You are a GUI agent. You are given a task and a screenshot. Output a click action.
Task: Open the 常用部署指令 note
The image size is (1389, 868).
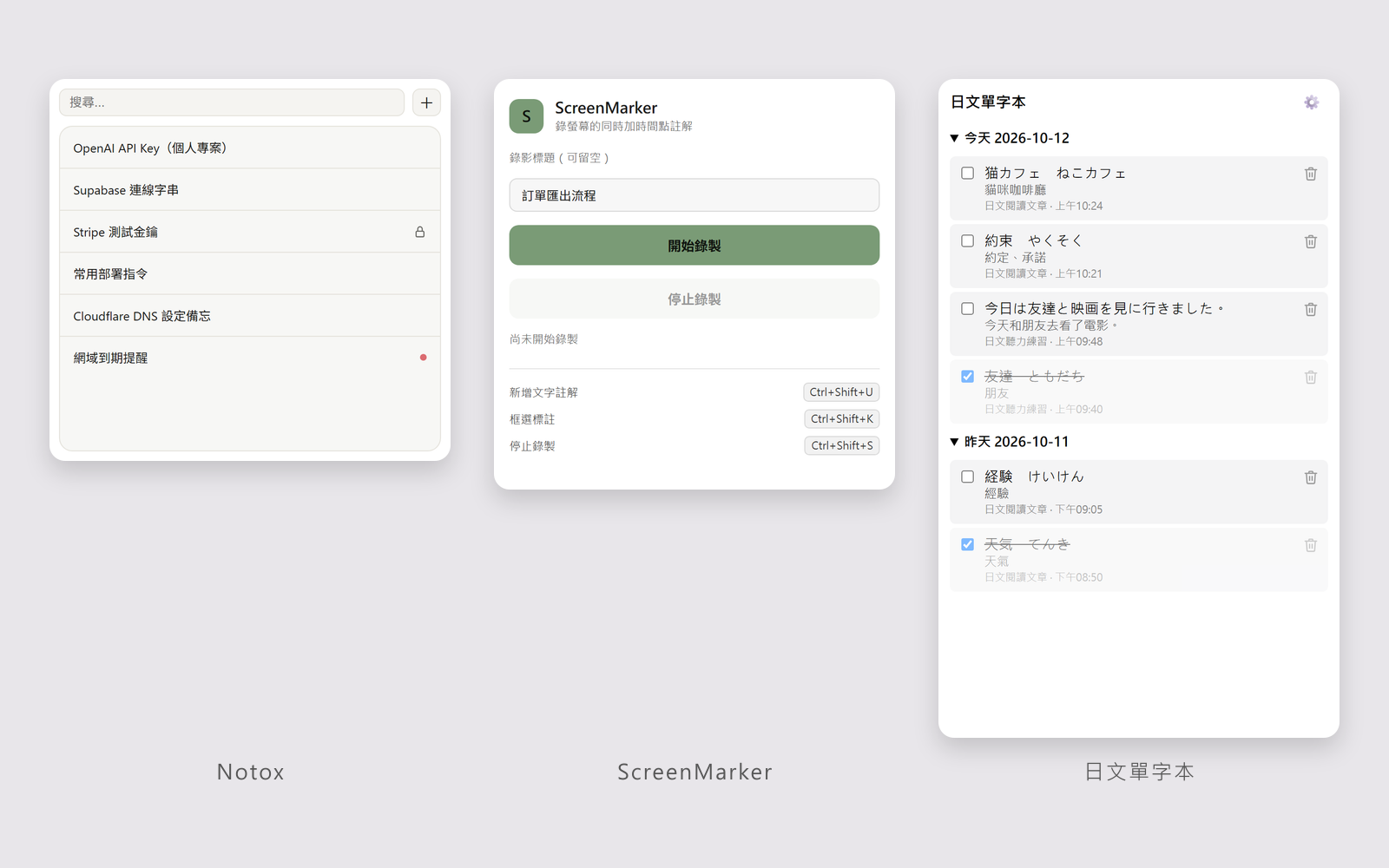click(250, 273)
